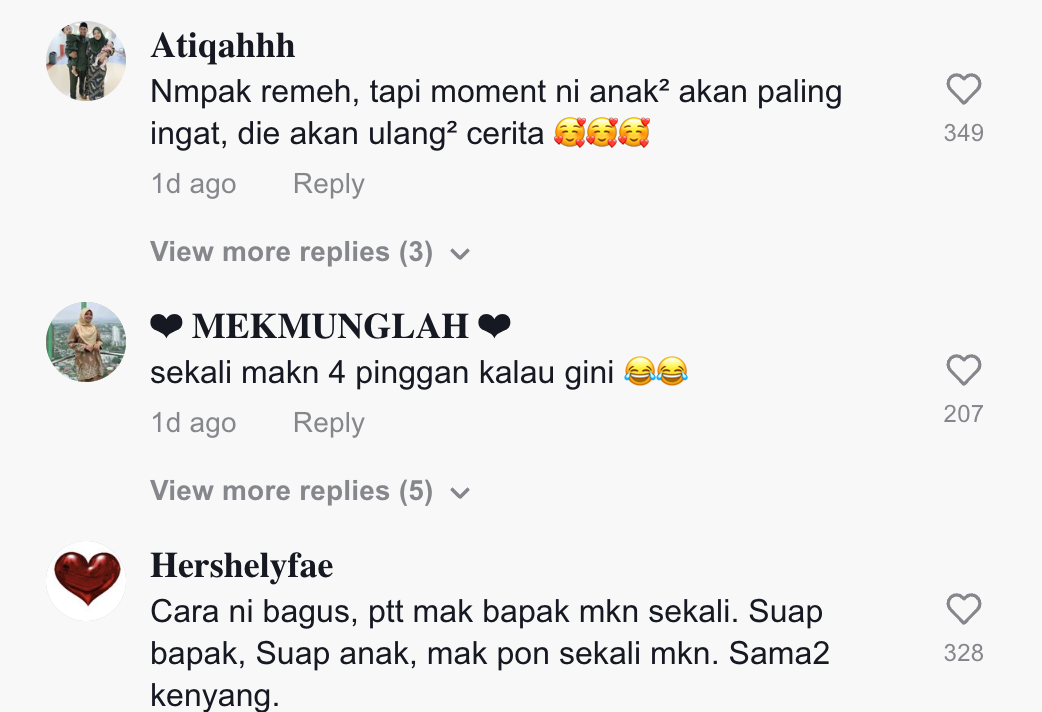This screenshot has height=712, width=1042.
Task: Open Atiqahhh's family profile picture
Action: [x=86, y=61]
